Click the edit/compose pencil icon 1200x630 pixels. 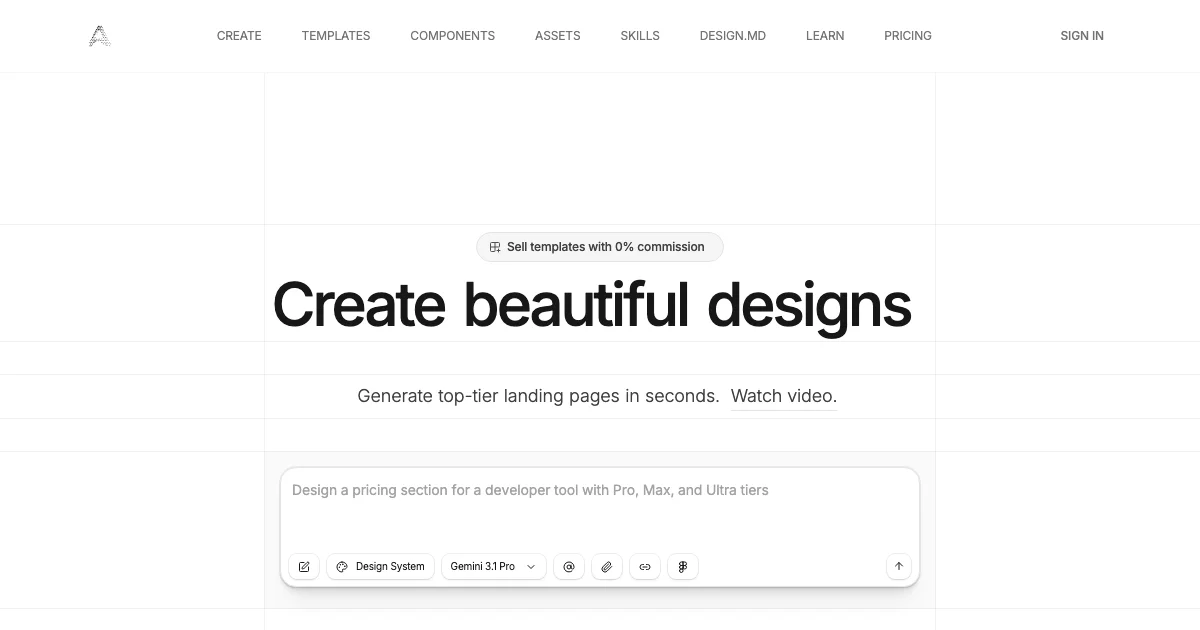tap(304, 567)
